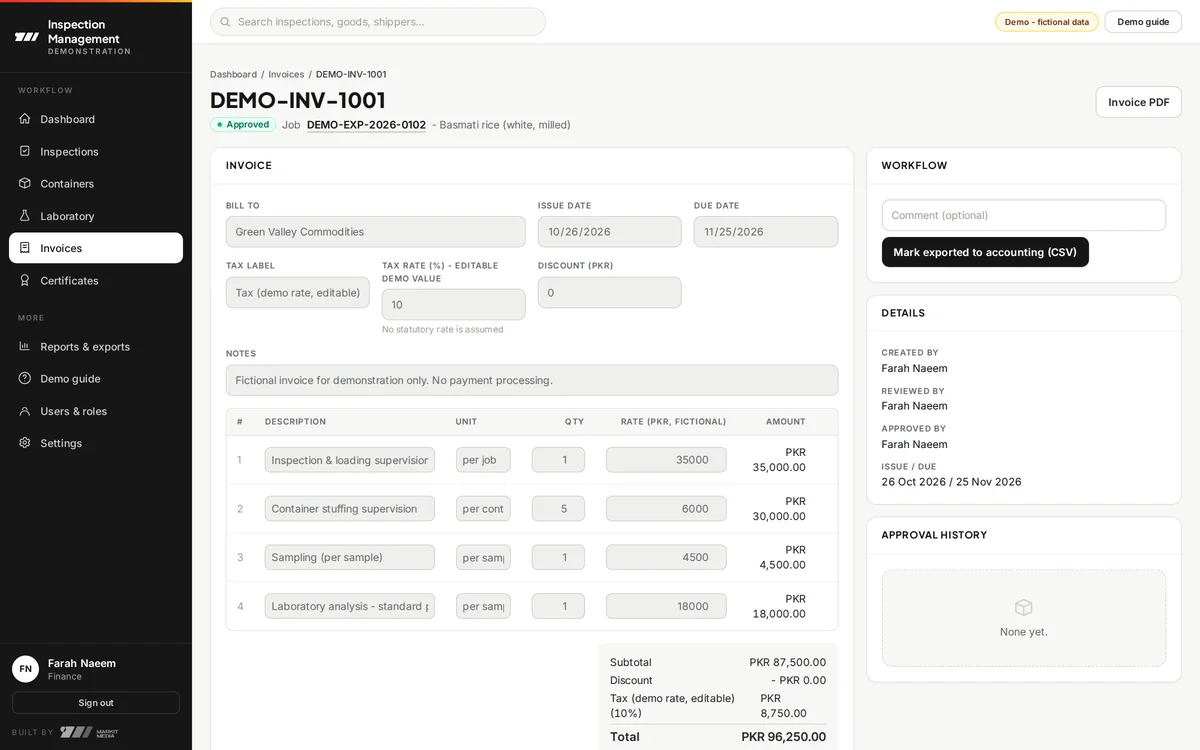The height and width of the screenshot is (750, 1200).
Task: Click the Dashboard sidebar icon
Action: [25, 119]
